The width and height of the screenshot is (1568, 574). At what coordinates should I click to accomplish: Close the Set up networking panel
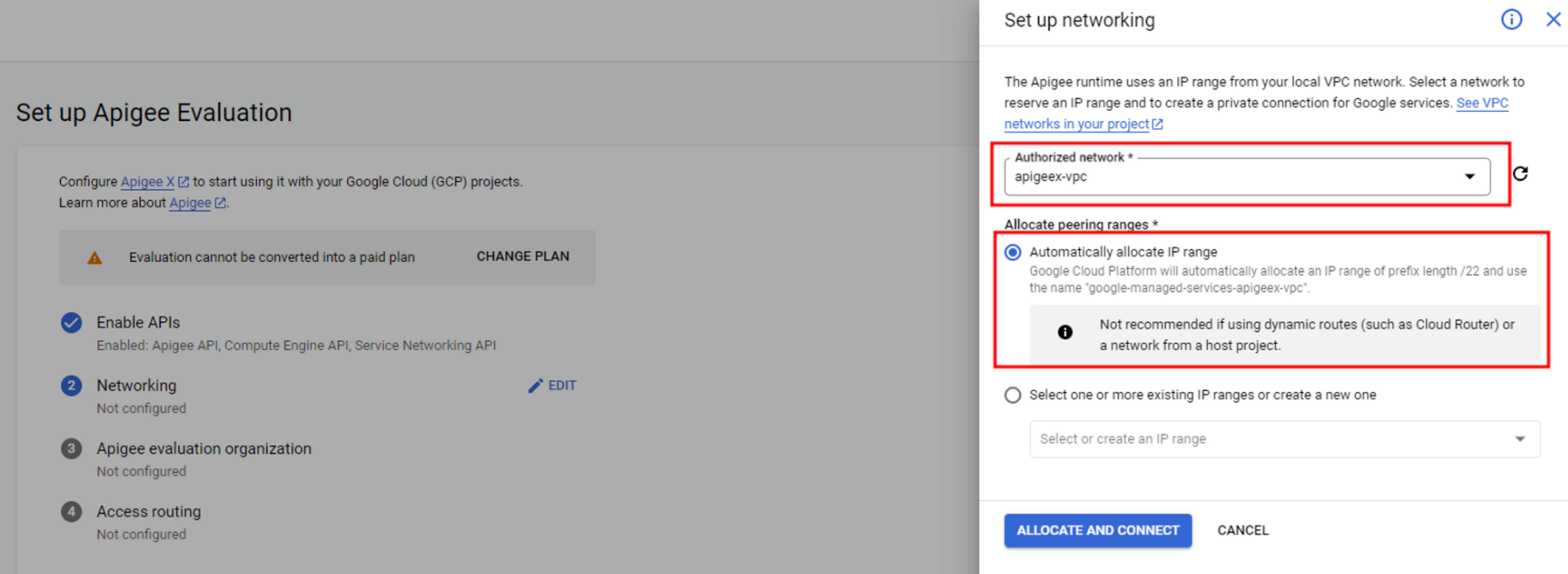1553,19
